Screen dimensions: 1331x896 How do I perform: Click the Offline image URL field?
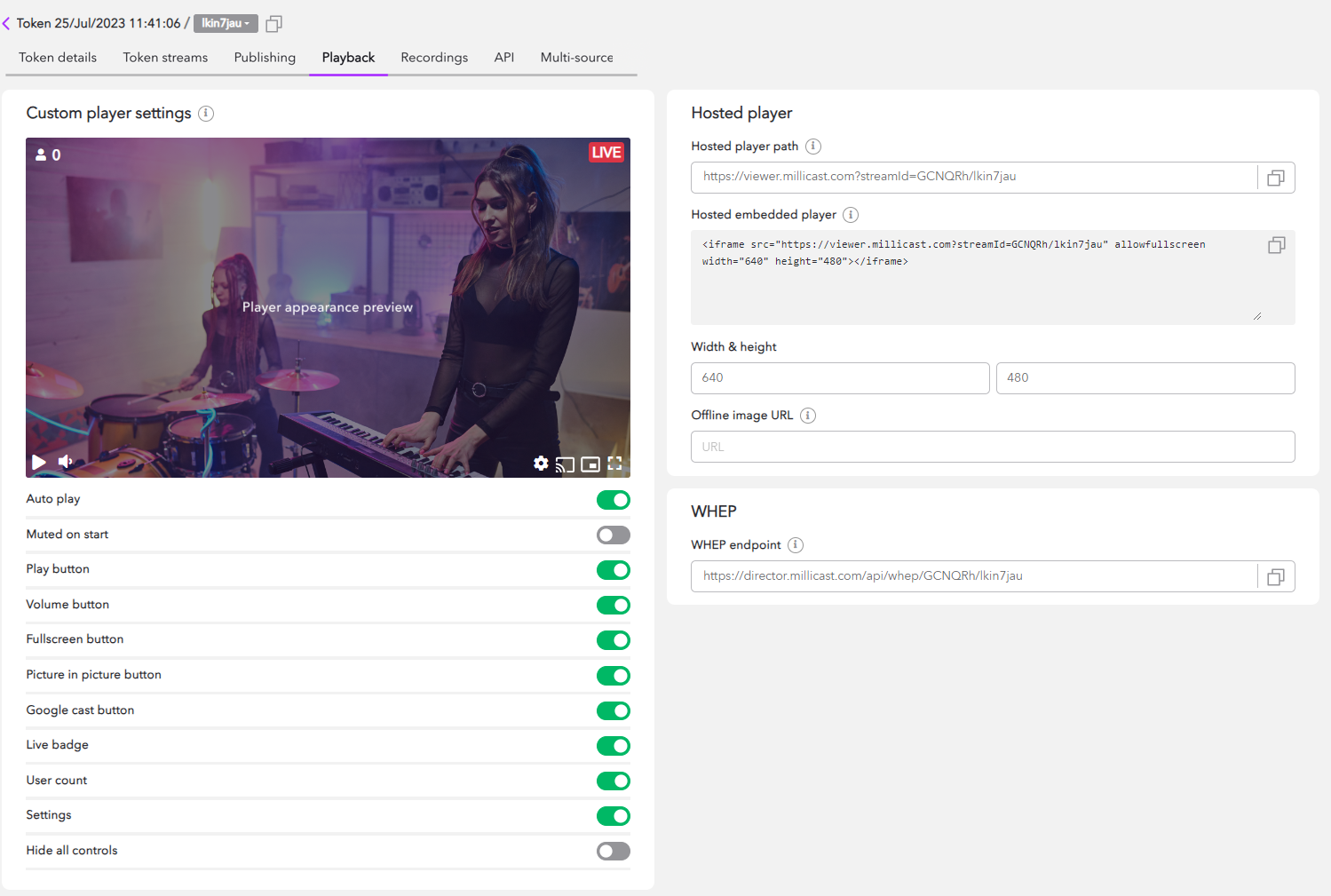tap(992, 447)
